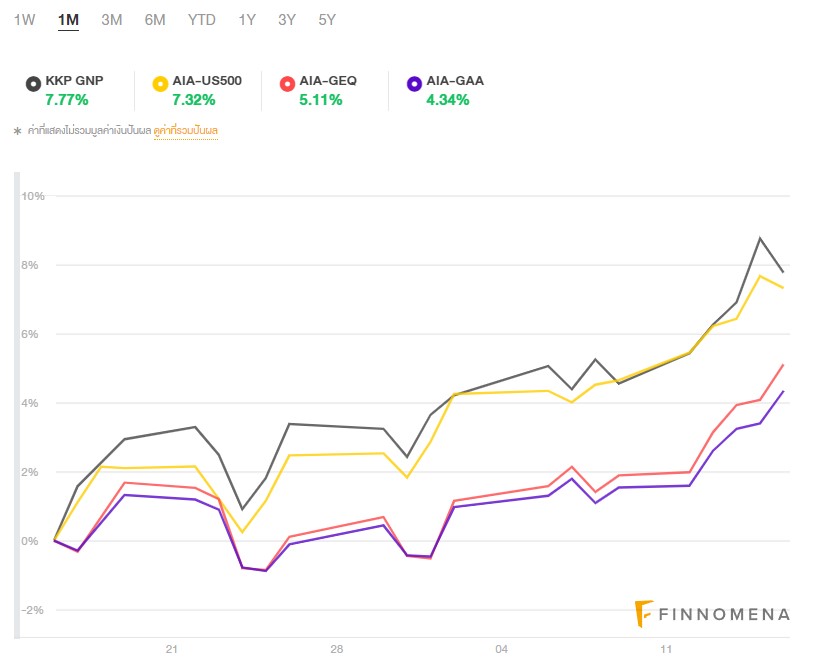This screenshot has width=814, height=667.
Task: Click the active 1M range tab
Action: (68, 20)
